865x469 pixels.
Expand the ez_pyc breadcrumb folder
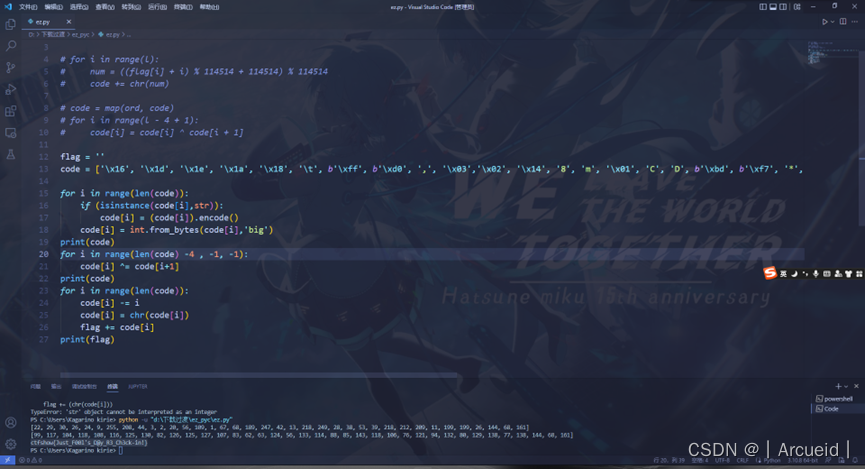[81, 34]
